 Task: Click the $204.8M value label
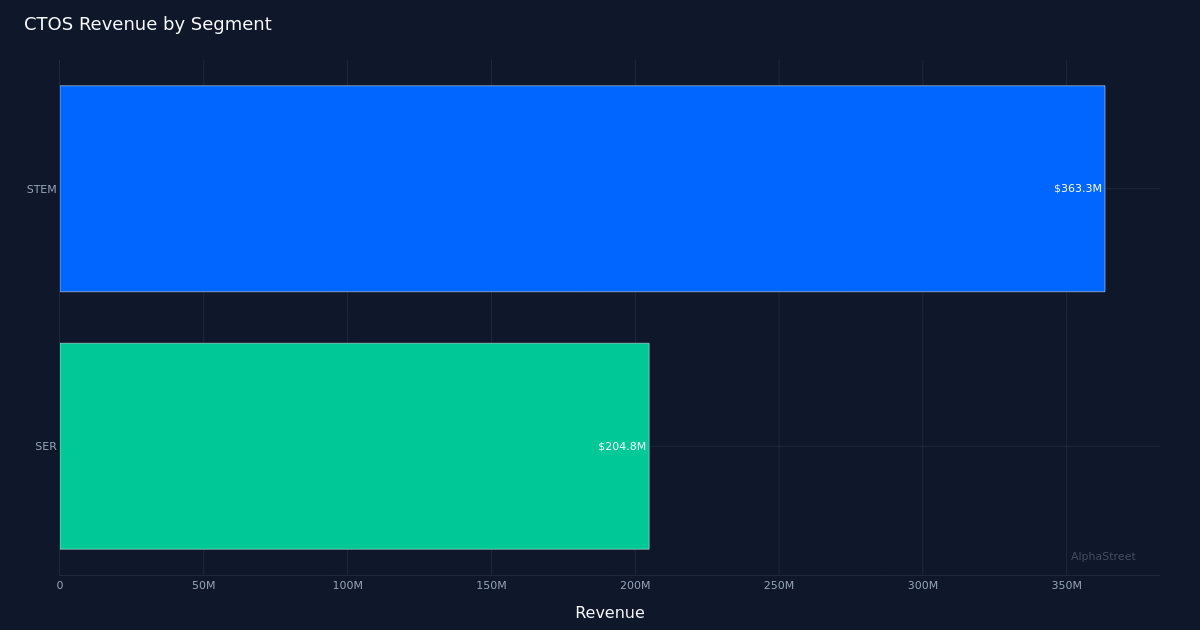coord(620,446)
